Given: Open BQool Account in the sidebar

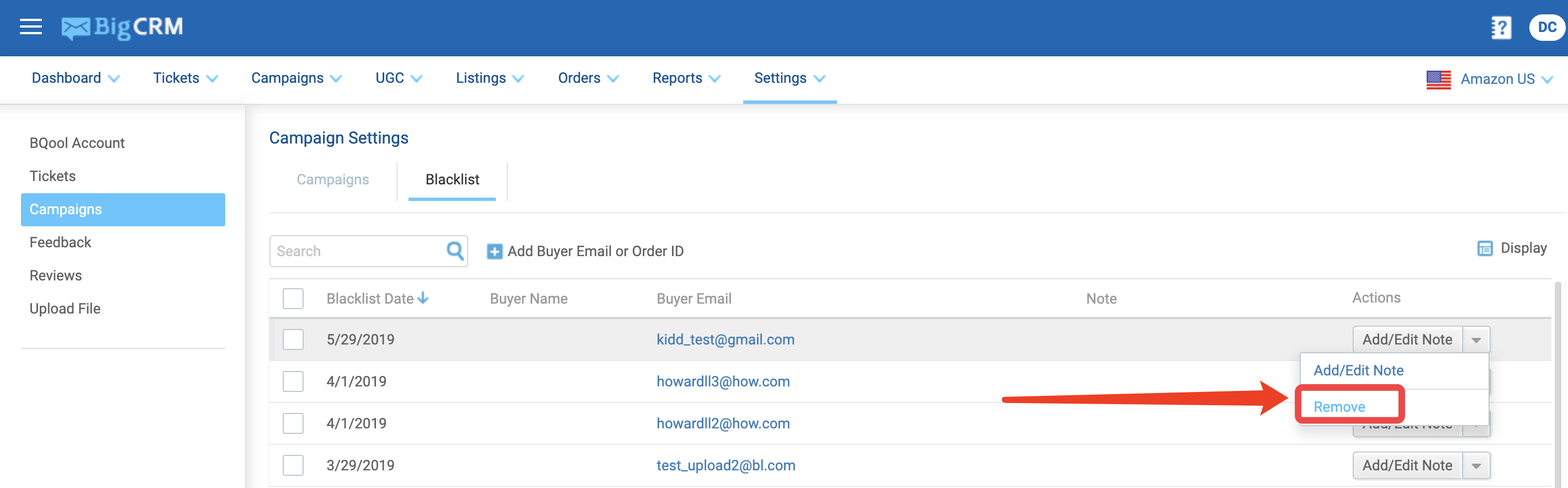Looking at the screenshot, I should point(77,143).
